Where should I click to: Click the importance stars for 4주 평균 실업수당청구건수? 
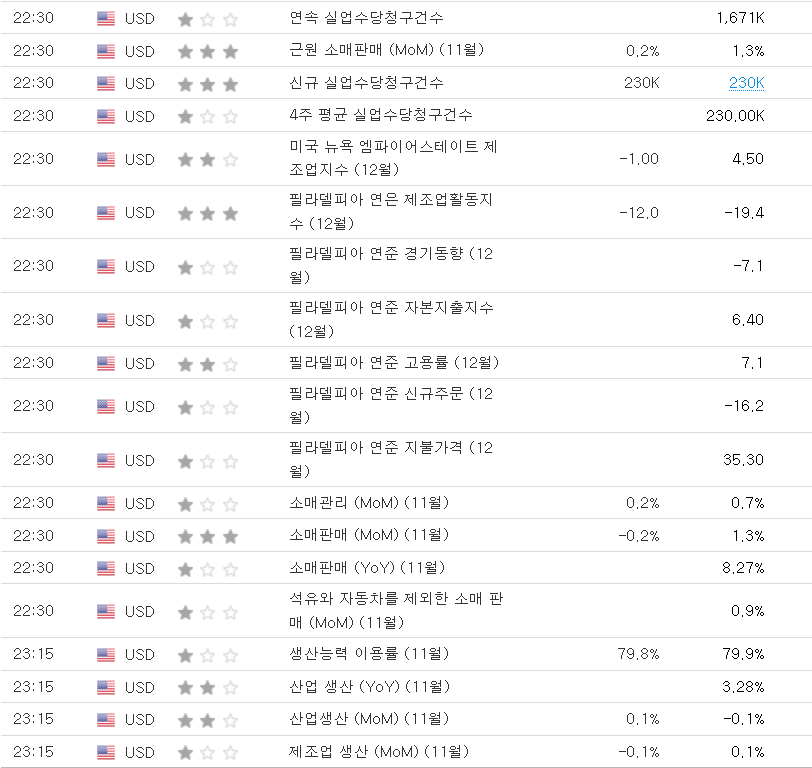tap(208, 116)
